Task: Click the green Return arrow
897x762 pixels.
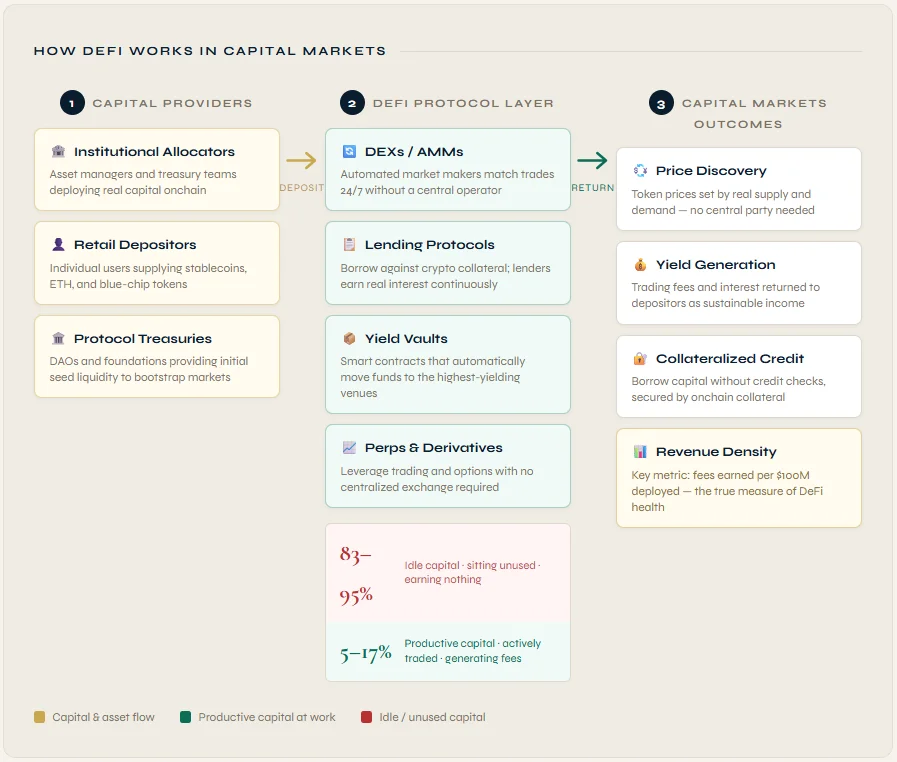Action: pos(592,160)
